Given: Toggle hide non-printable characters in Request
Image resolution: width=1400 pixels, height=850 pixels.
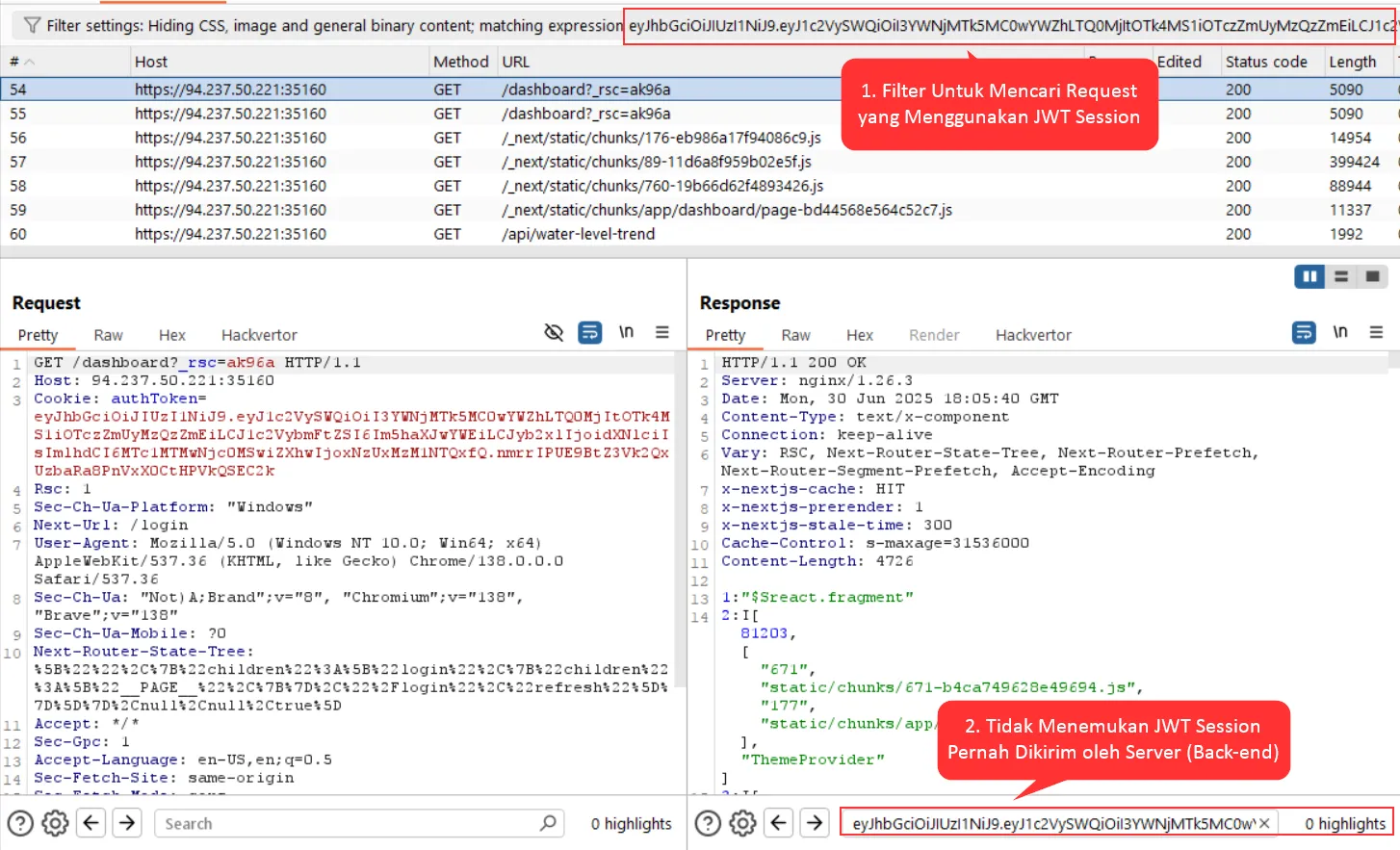Looking at the screenshot, I should pos(554,332).
